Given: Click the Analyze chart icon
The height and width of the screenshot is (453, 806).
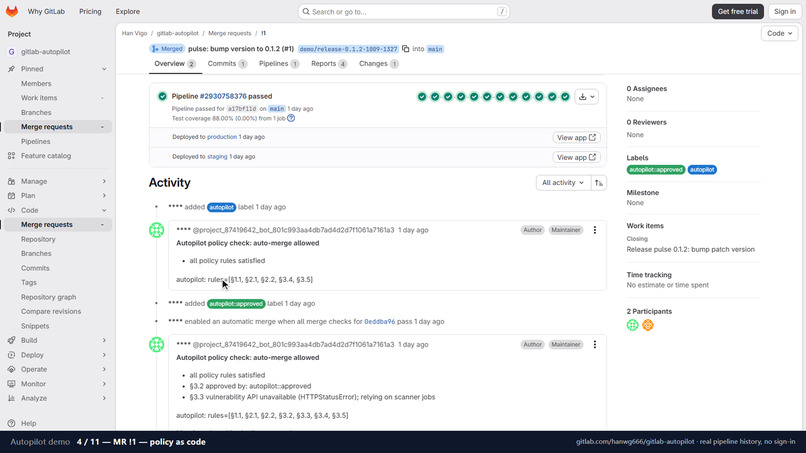Looking at the screenshot, I should coord(11,398).
